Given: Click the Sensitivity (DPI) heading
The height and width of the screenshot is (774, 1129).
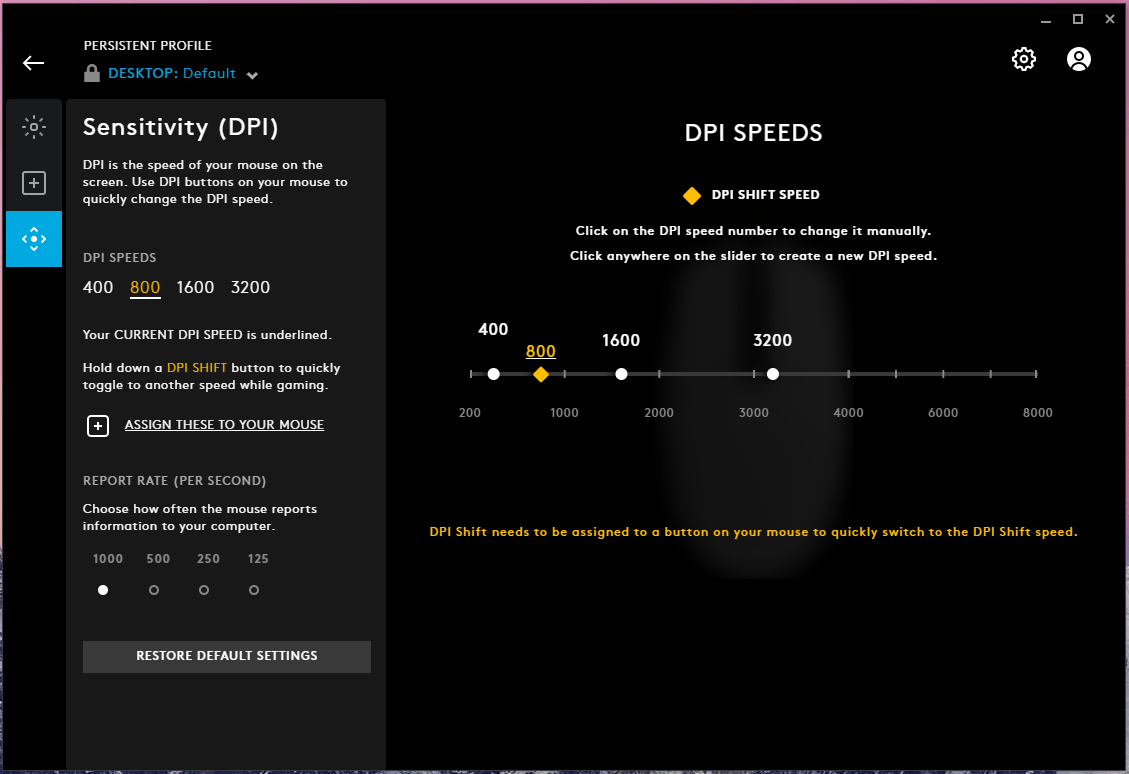Looking at the screenshot, I should (x=180, y=127).
